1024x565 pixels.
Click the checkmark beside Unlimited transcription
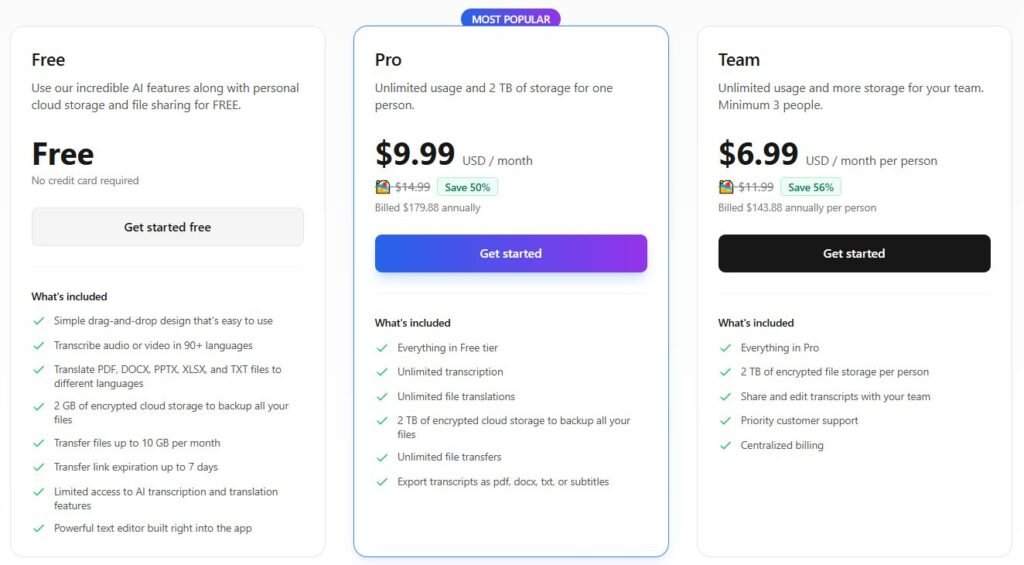pos(382,372)
